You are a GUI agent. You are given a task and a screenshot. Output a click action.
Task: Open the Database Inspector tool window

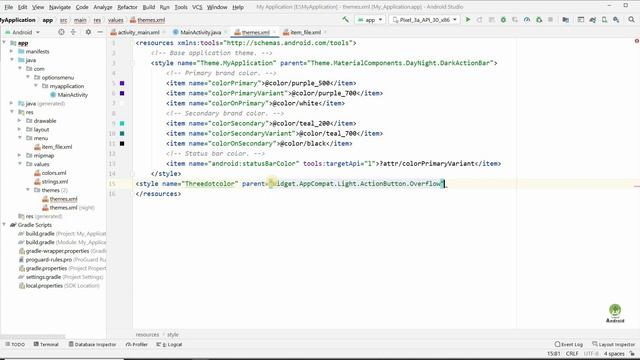pos(92,344)
